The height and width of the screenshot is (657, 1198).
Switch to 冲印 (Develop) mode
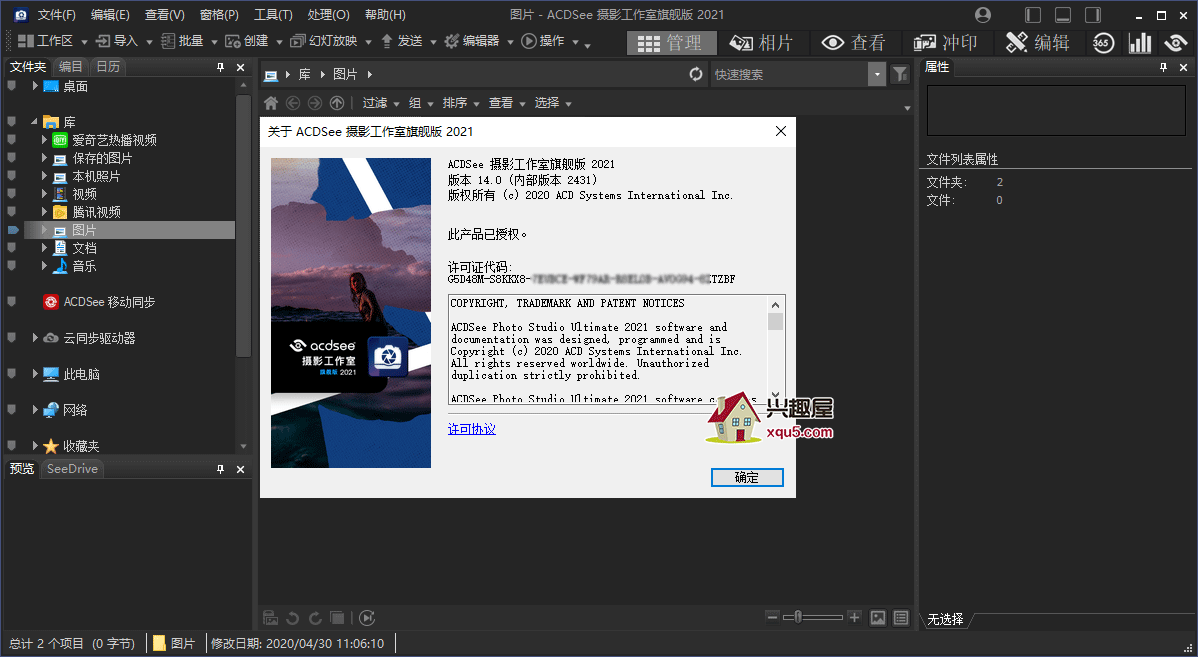(x=945, y=43)
